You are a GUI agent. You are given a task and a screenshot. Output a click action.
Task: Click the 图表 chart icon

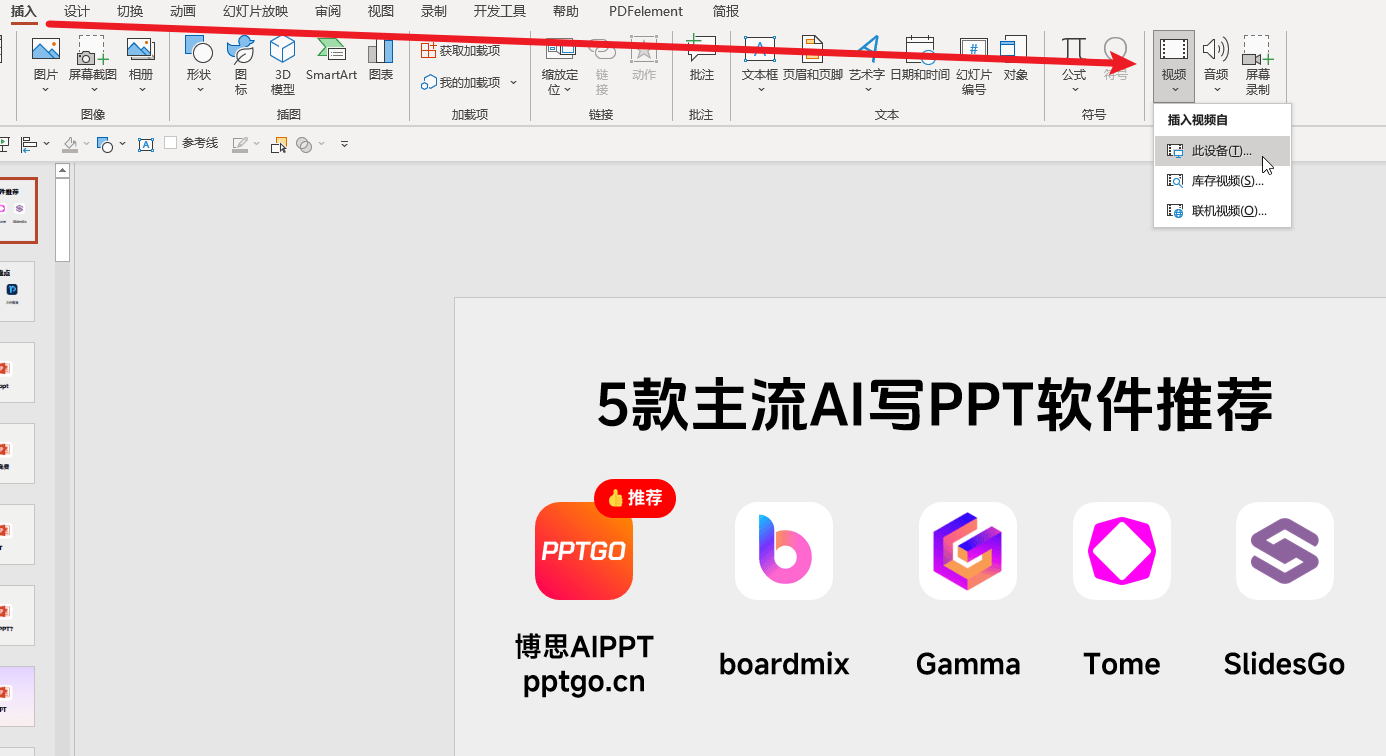tap(380, 50)
